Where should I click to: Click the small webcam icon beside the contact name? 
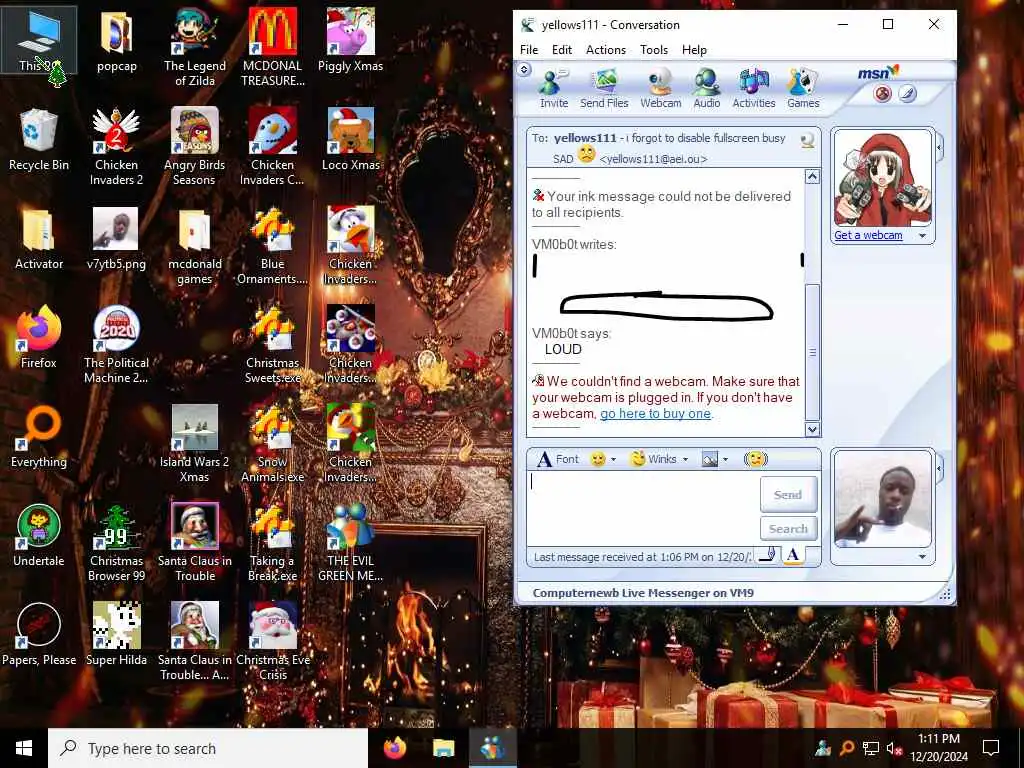tap(808, 140)
